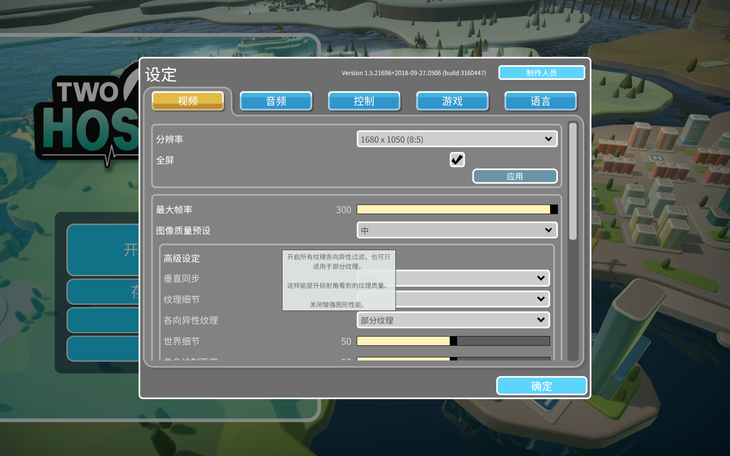Image resolution: width=730 pixels, height=456 pixels.
Task: Confirm settings with the 确定 button
Action: pos(541,386)
